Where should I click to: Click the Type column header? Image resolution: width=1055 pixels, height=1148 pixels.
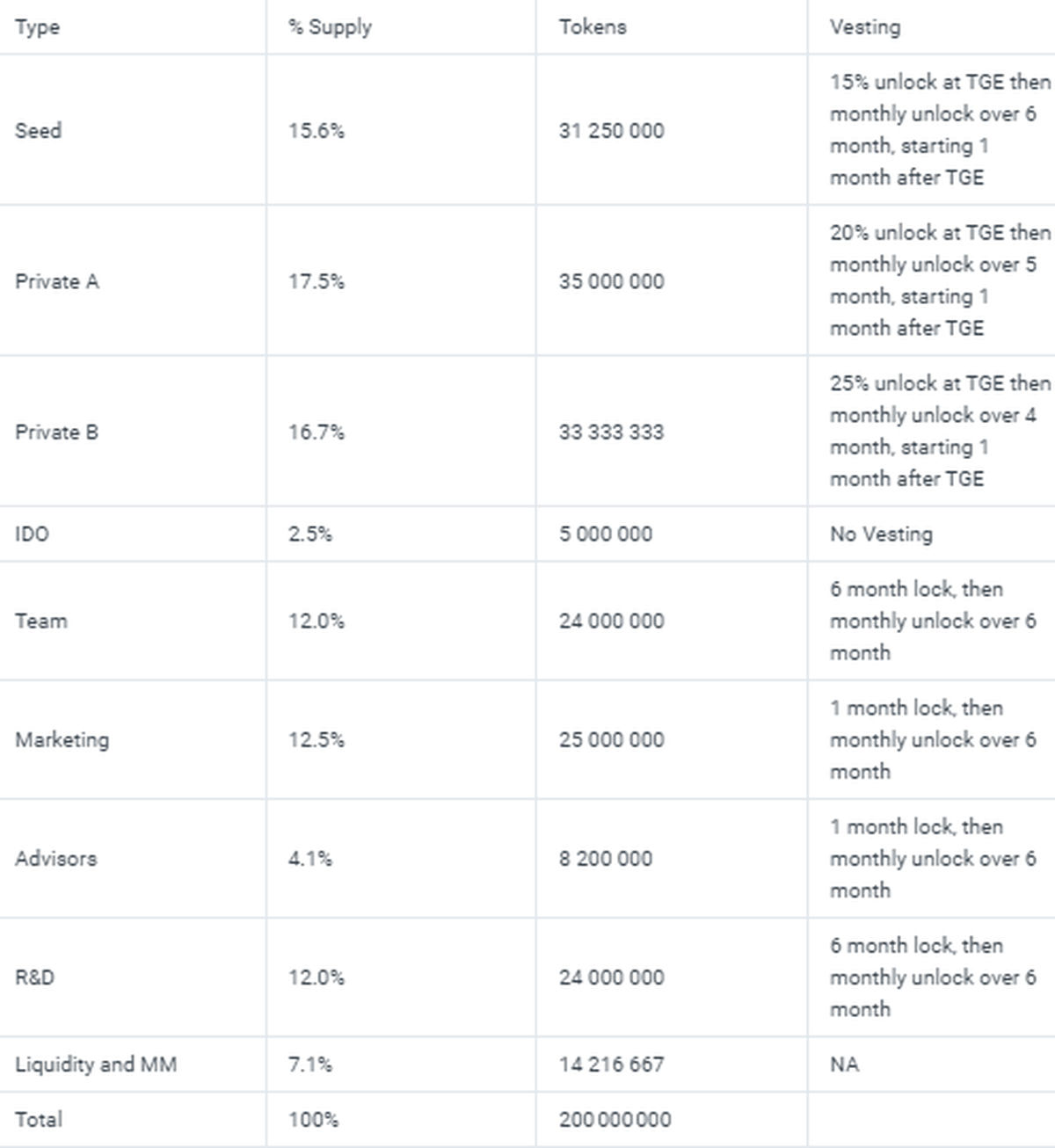pos(38,27)
